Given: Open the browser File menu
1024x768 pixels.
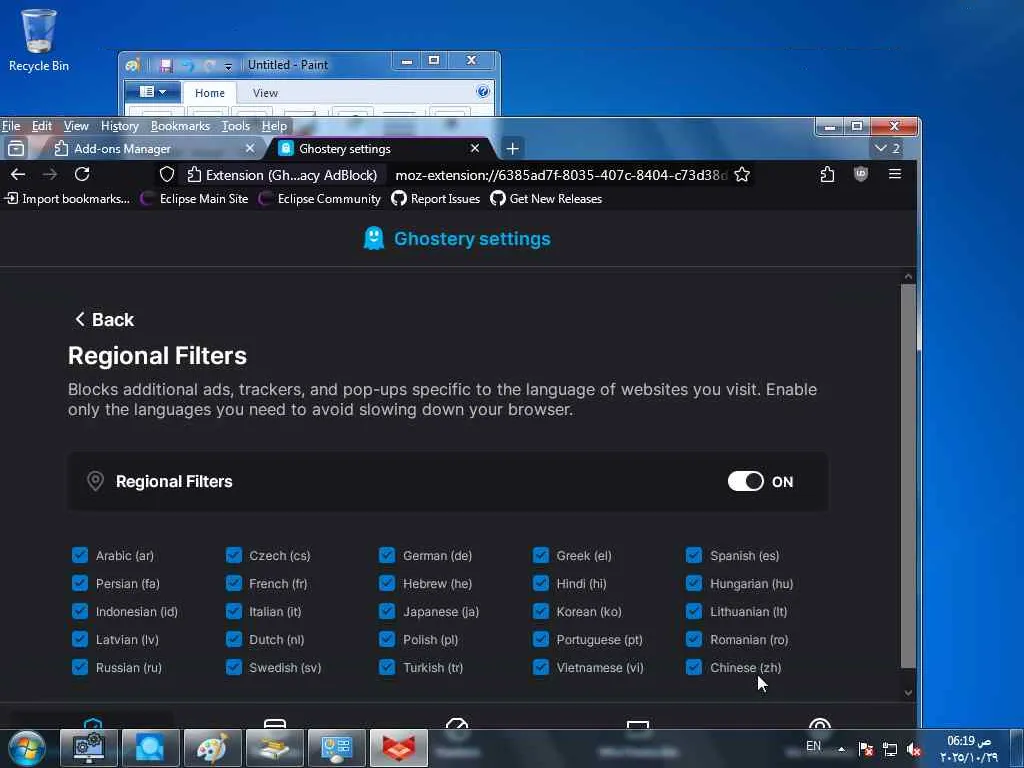Looking at the screenshot, I should click(x=11, y=126).
